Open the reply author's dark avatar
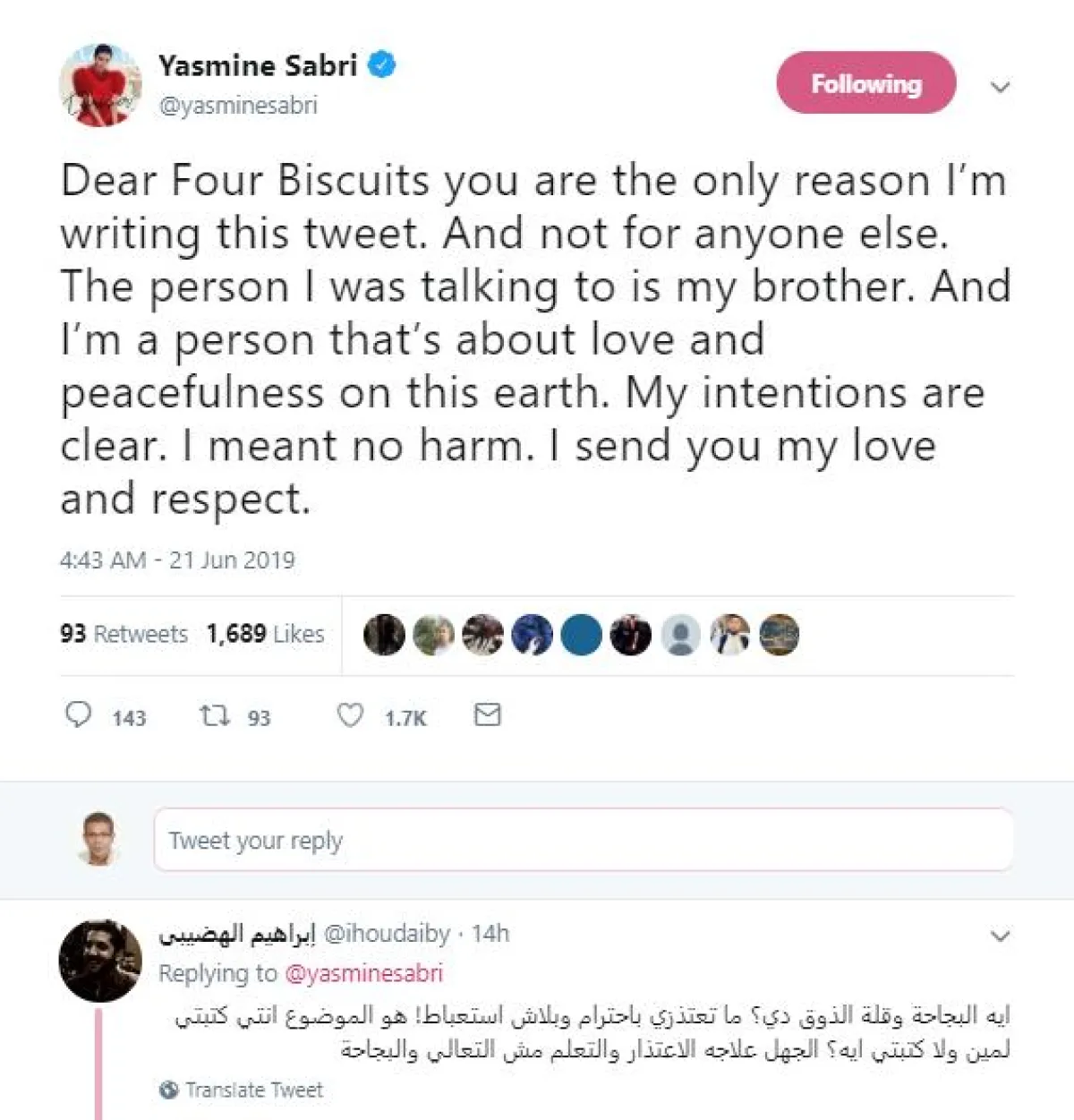The image size is (1074, 1120). (100, 961)
